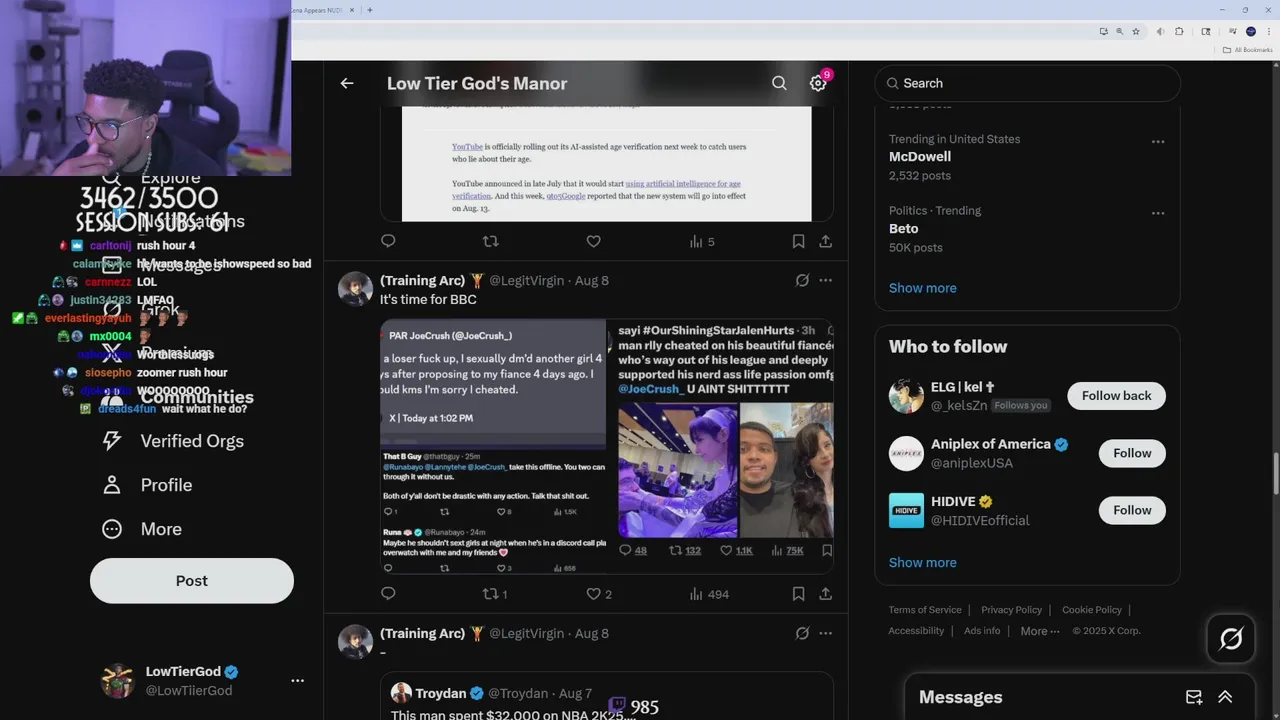Open the Chrome three-dot menu
Viewport: 1280px width, 720px height.
[x=1267, y=31]
